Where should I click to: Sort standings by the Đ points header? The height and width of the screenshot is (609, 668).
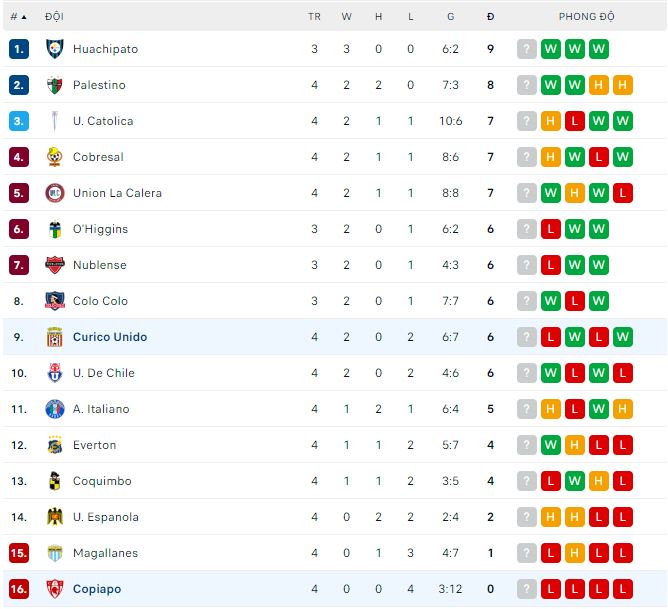(490, 17)
